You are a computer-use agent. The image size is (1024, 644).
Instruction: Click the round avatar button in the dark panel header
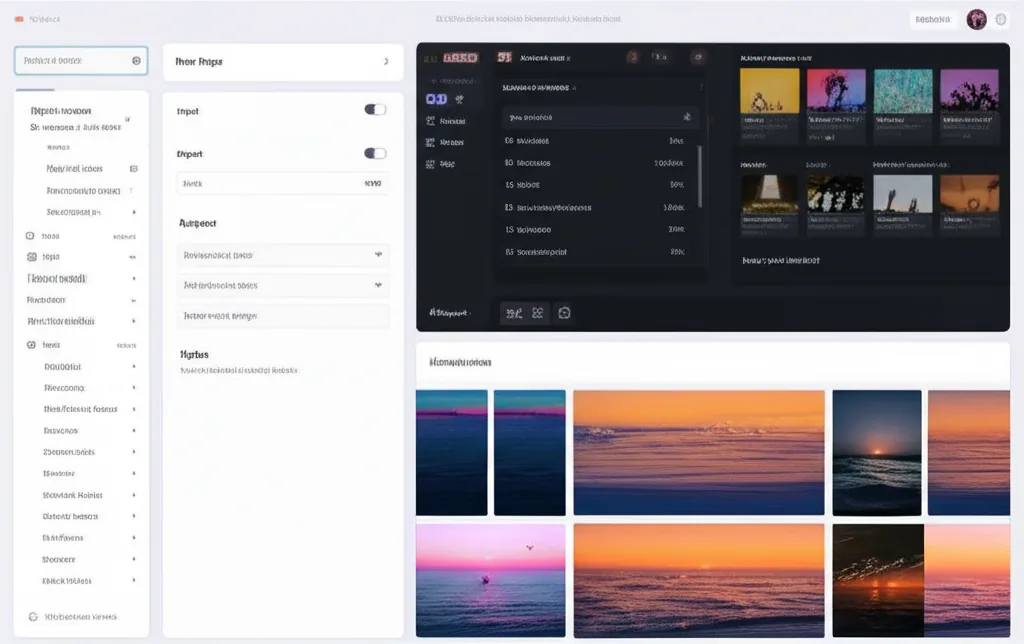pos(632,57)
